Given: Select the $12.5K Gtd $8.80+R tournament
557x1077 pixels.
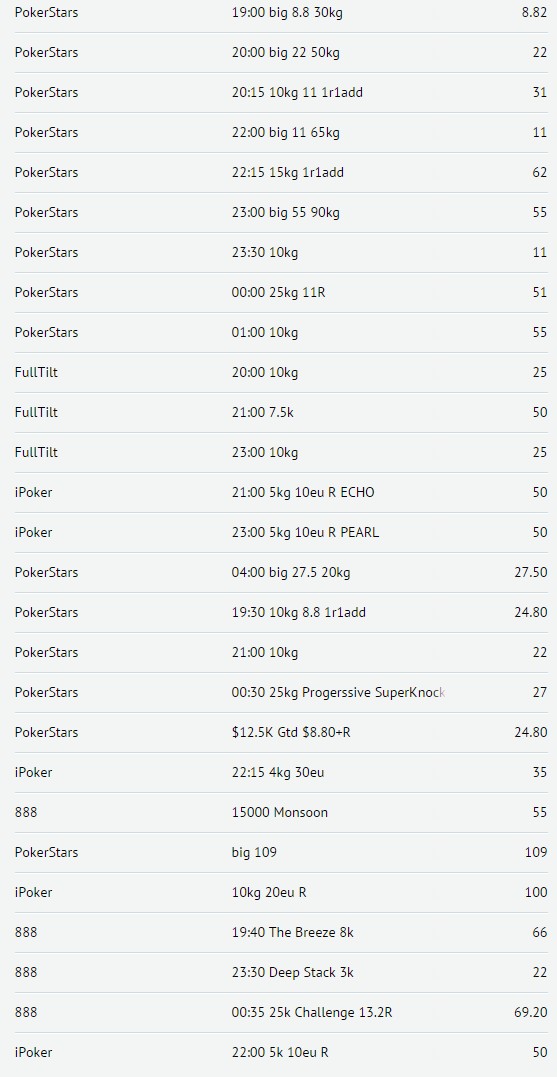Looking at the screenshot, I should coord(278,732).
